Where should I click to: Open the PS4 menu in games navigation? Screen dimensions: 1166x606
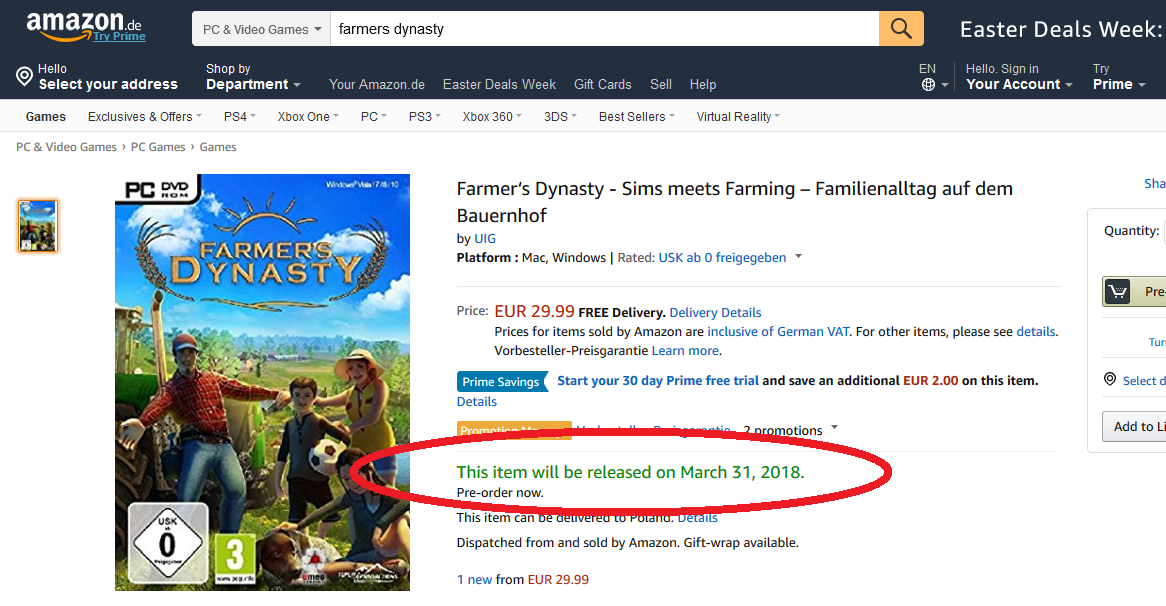239,117
